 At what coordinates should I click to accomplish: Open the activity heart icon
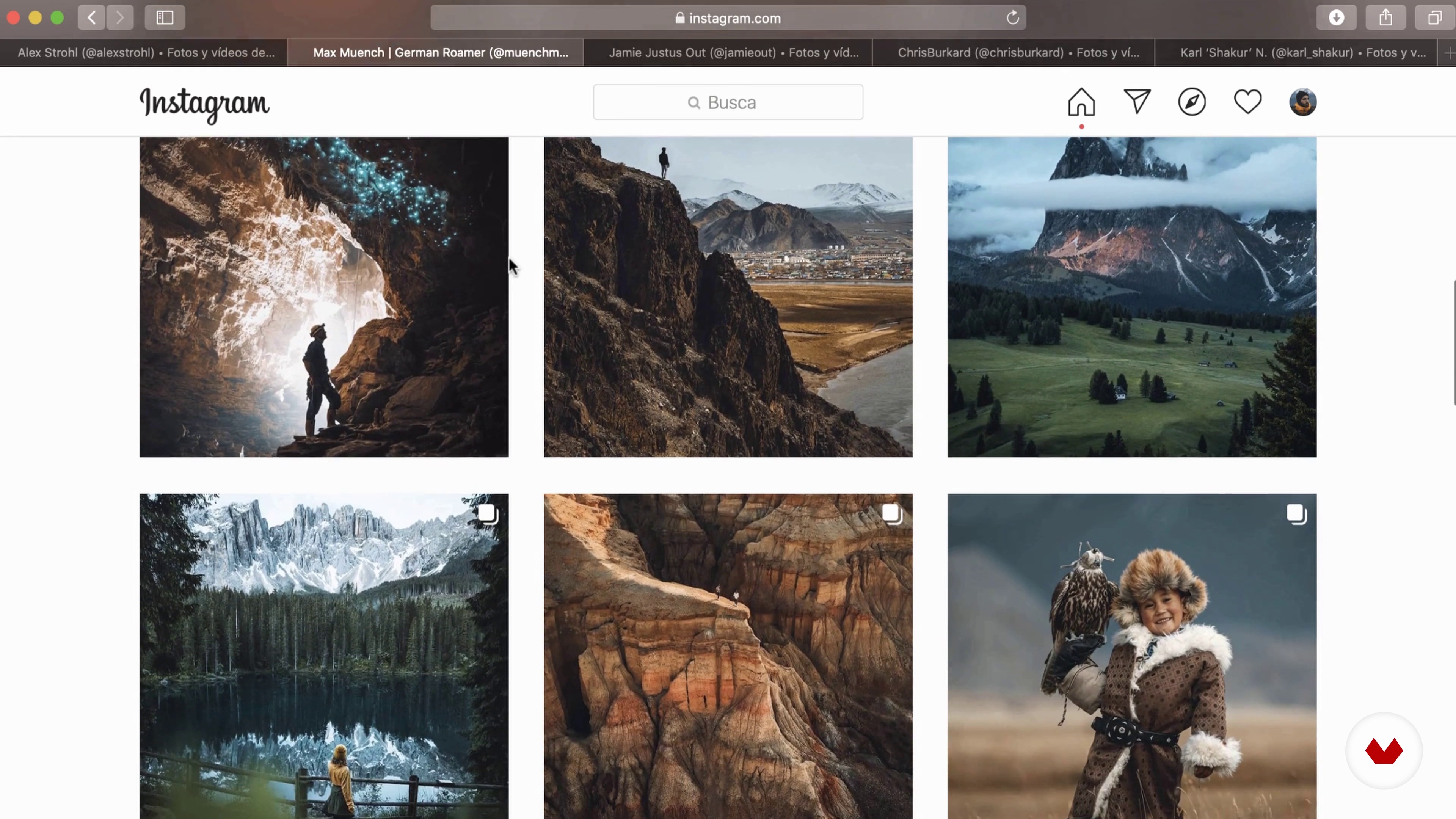[x=1247, y=102]
